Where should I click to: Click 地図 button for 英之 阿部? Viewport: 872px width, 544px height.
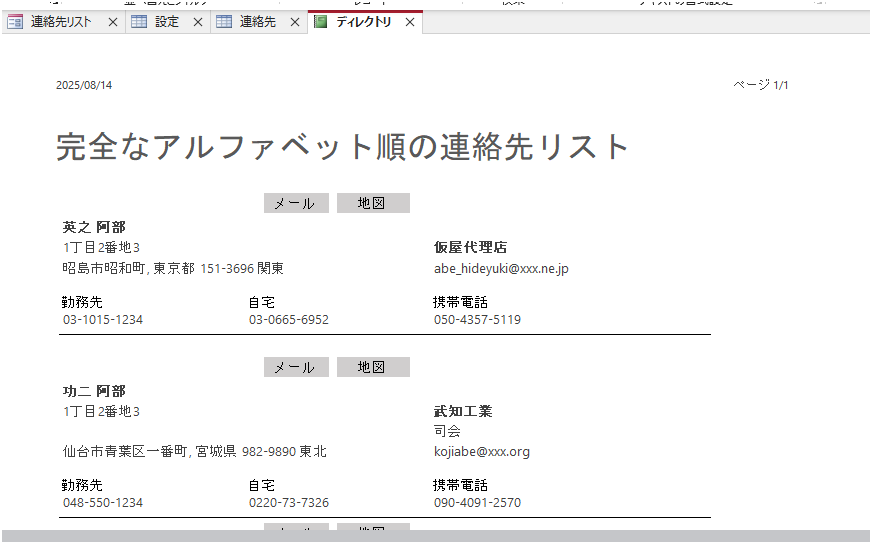(x=373, y=203)
